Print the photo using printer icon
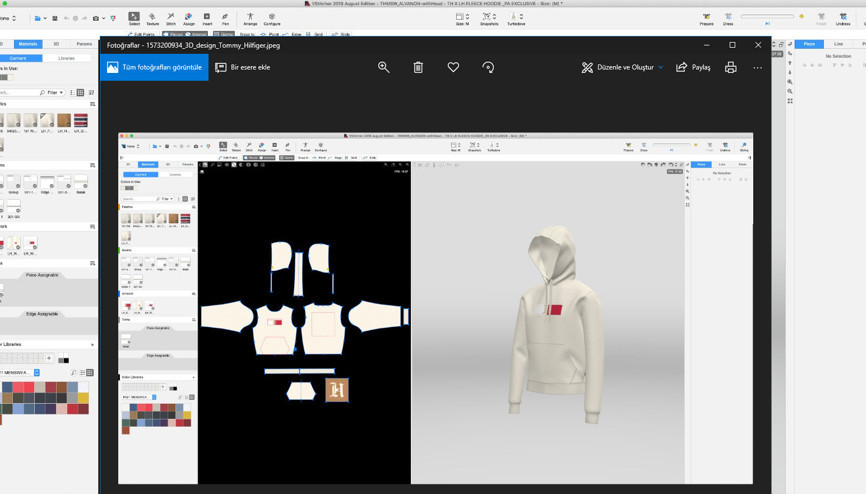 click(x=730, y=67)
